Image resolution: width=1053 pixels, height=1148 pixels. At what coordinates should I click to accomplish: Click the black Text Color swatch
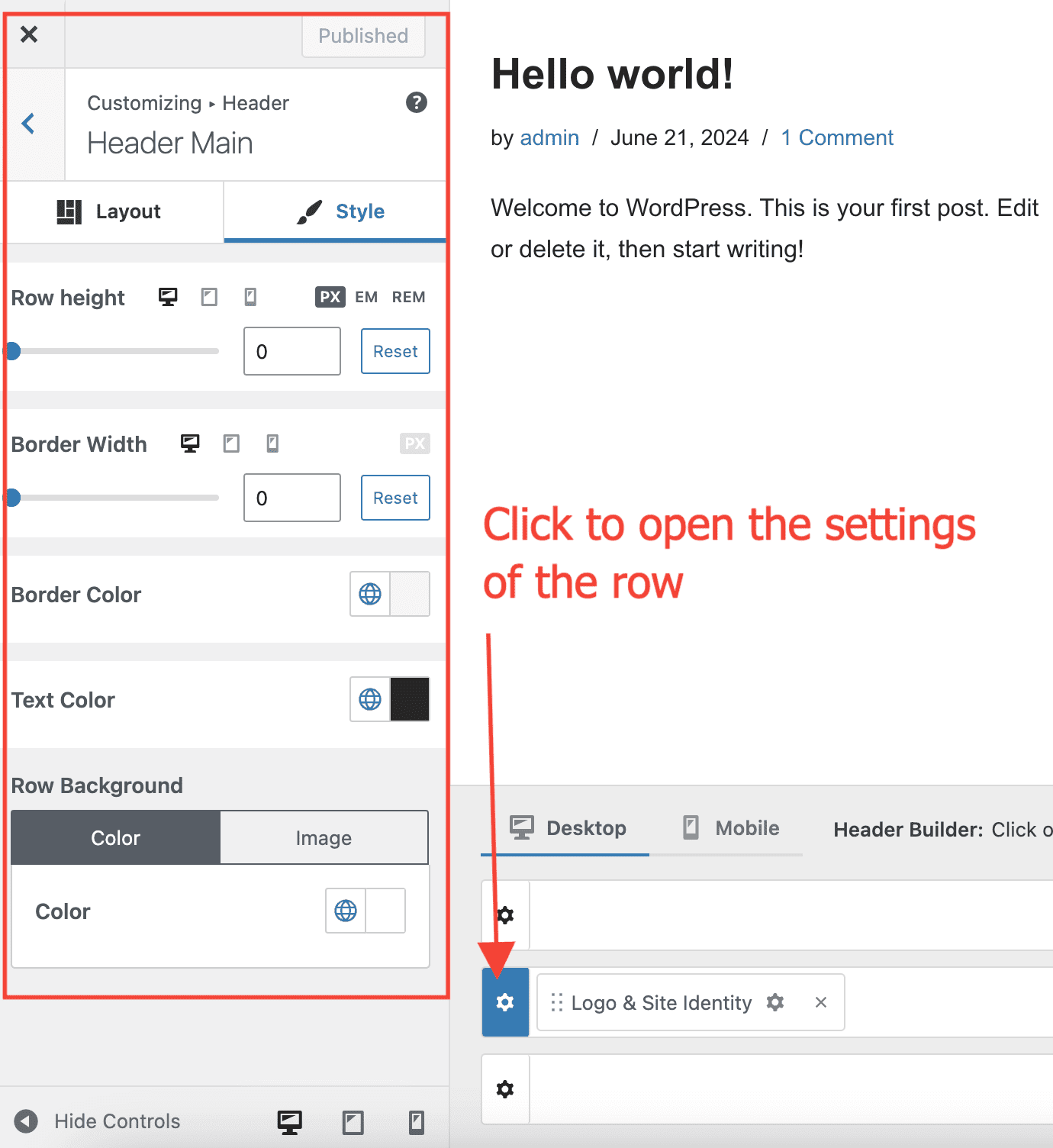point(410,699)
